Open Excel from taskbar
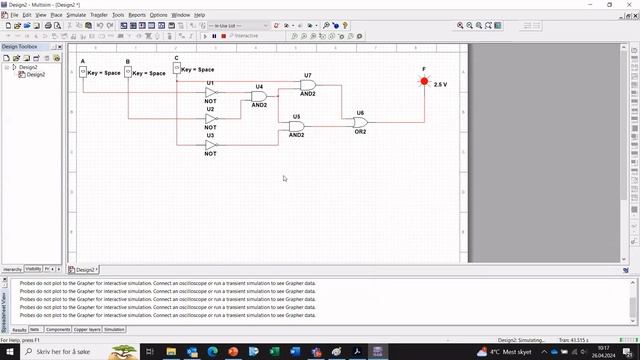This screenshot has width=640, height=360. [x=274, y=351]
